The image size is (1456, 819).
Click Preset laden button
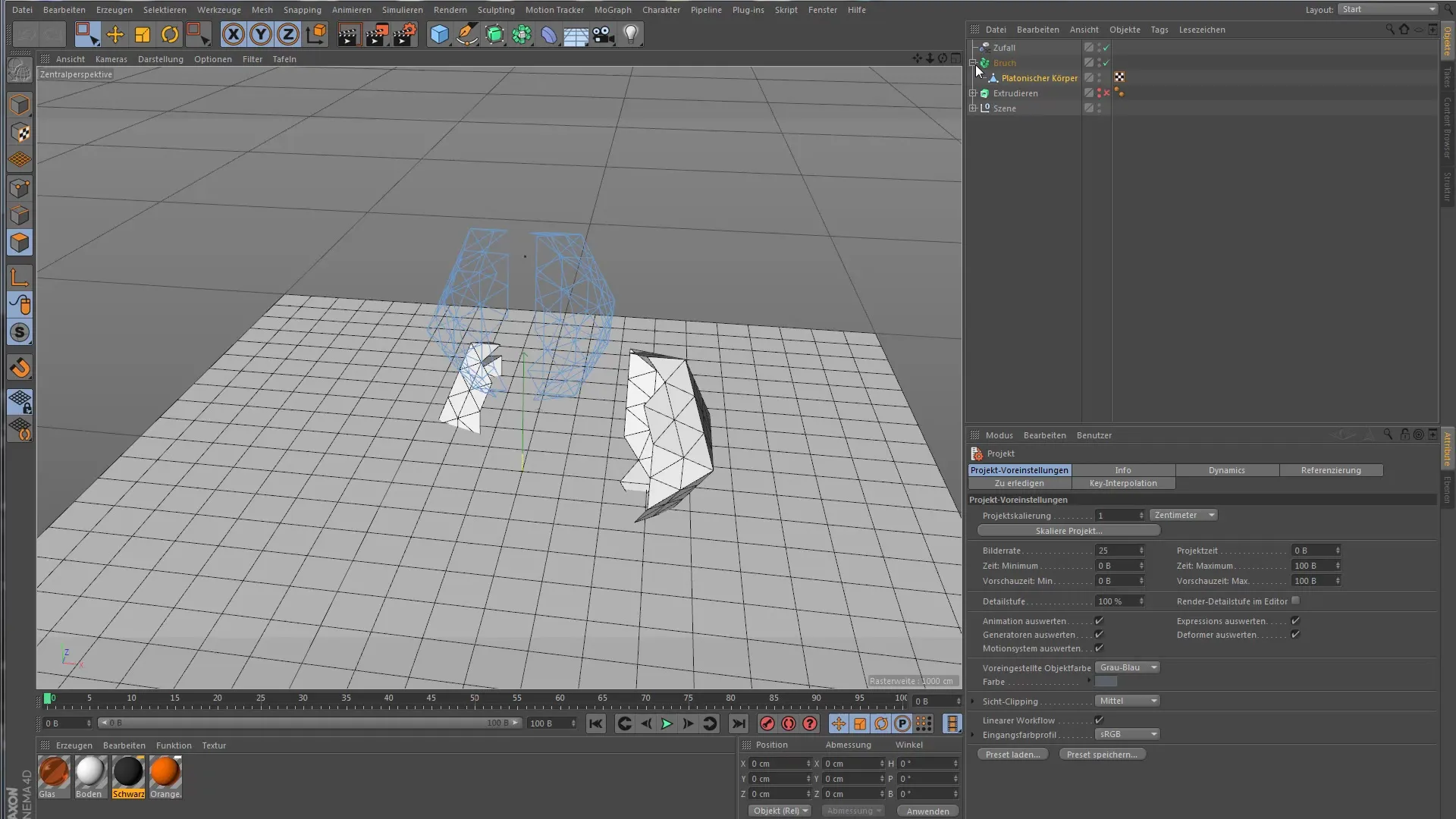(x=1012, y=755)
